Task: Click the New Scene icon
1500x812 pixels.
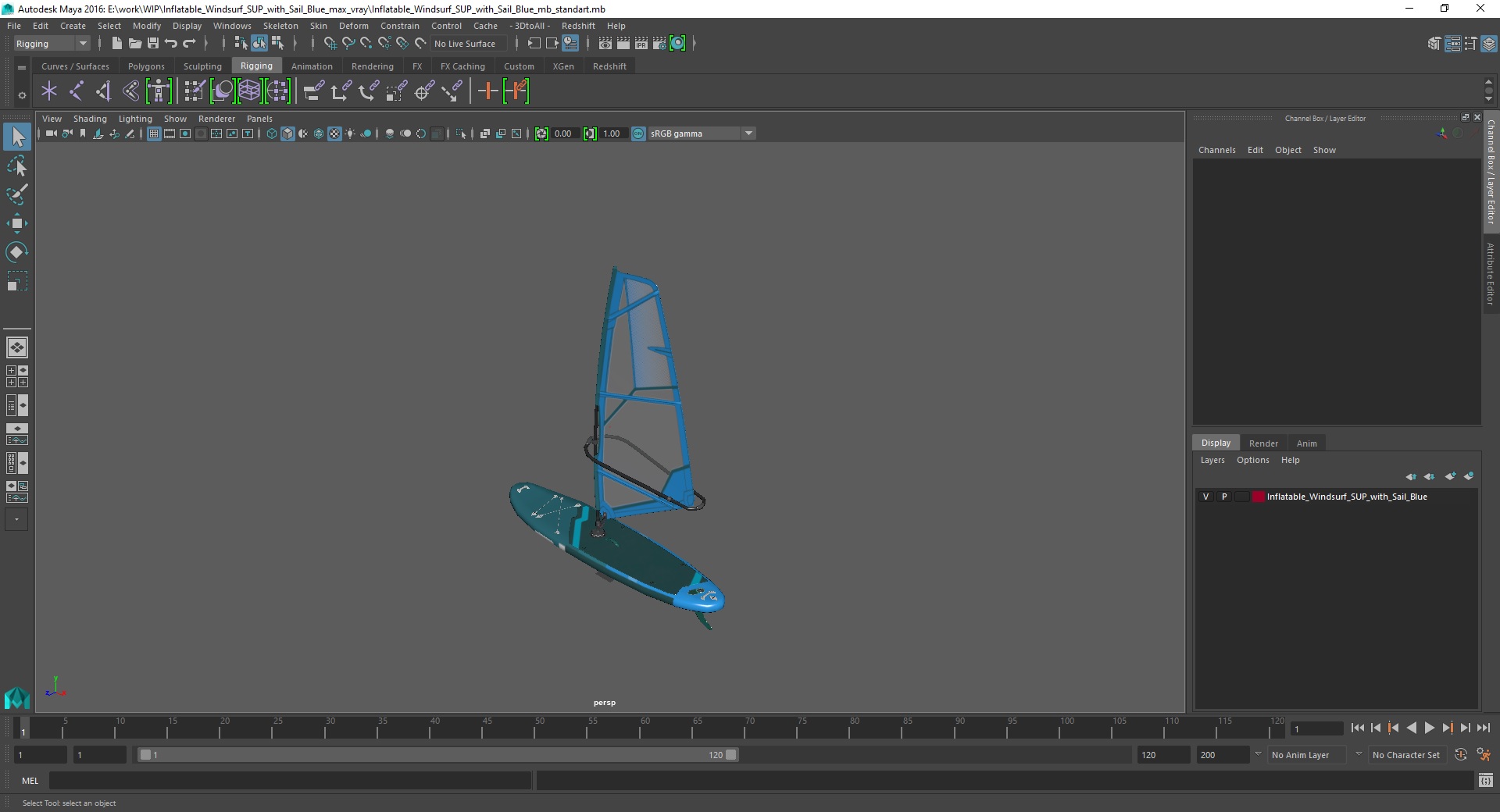Action: point(116,44)
